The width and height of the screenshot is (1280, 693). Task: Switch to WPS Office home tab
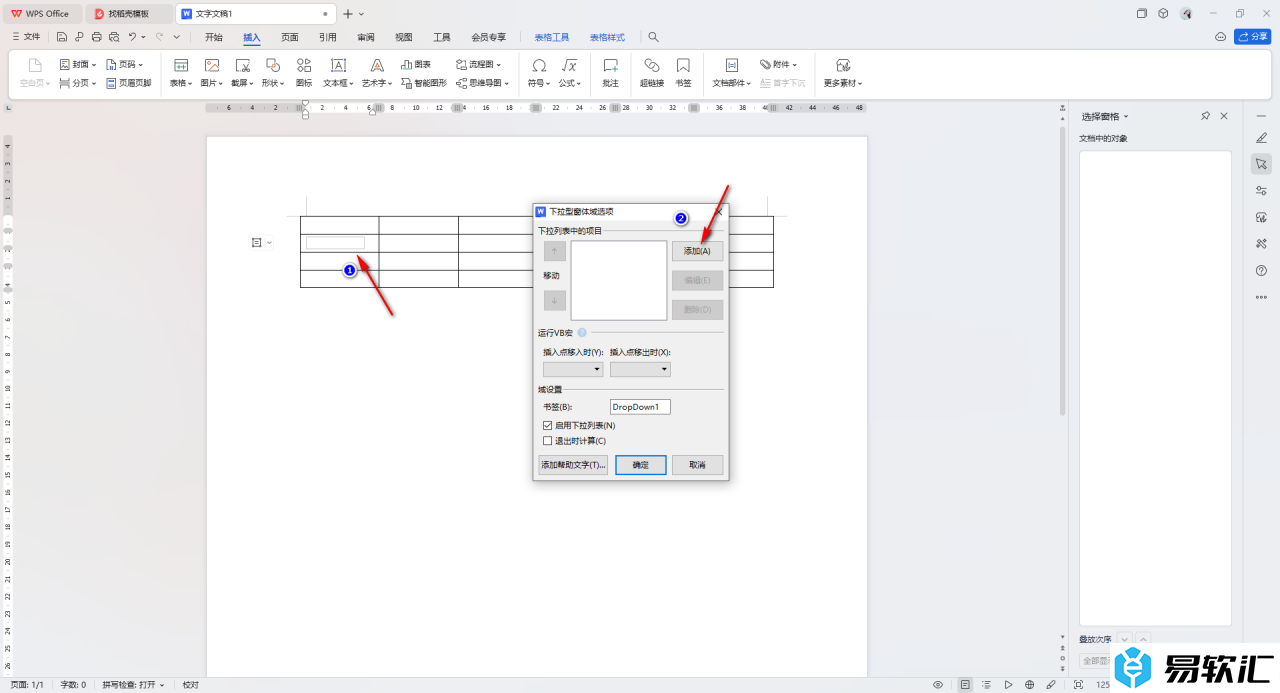click(x=40, y=14)
